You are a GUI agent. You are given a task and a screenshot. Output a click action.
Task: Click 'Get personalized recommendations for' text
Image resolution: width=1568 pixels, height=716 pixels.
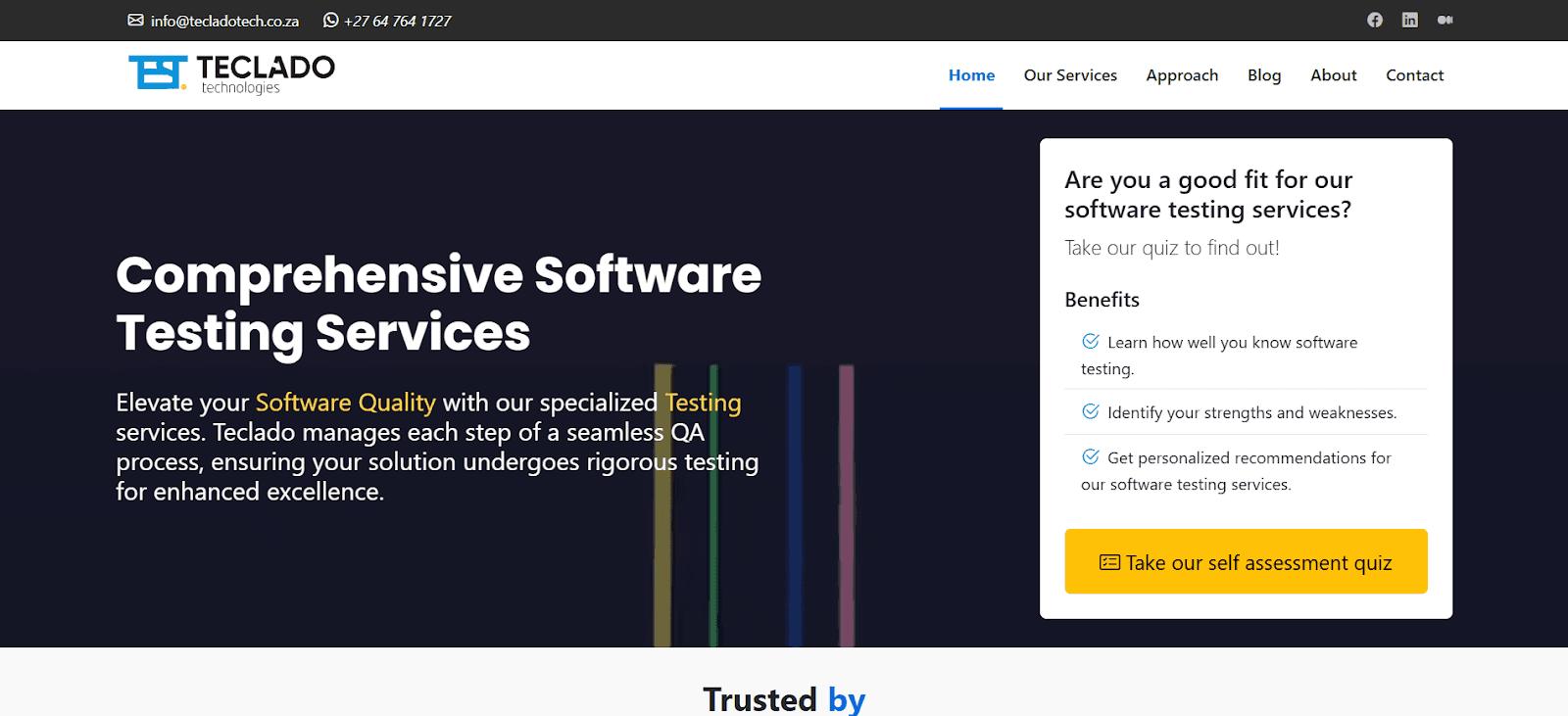[1249, 457]
